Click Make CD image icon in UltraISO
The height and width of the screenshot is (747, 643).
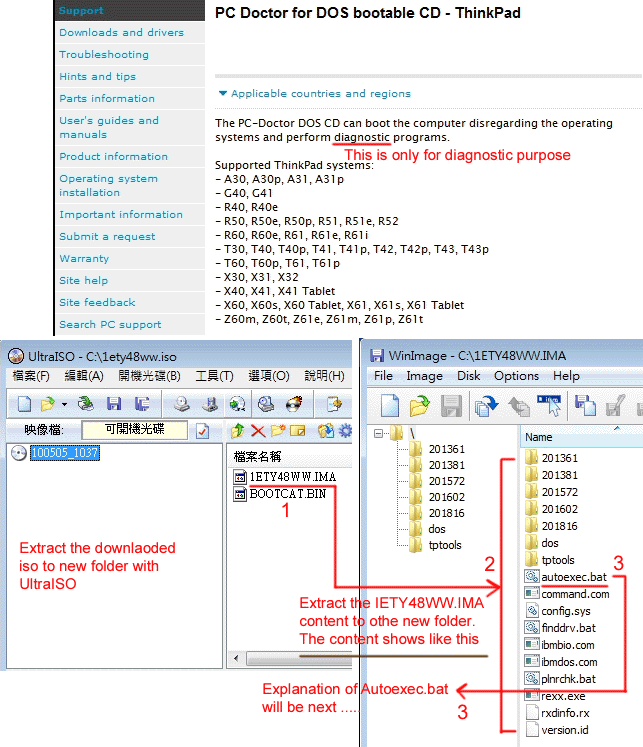point(182,404)
